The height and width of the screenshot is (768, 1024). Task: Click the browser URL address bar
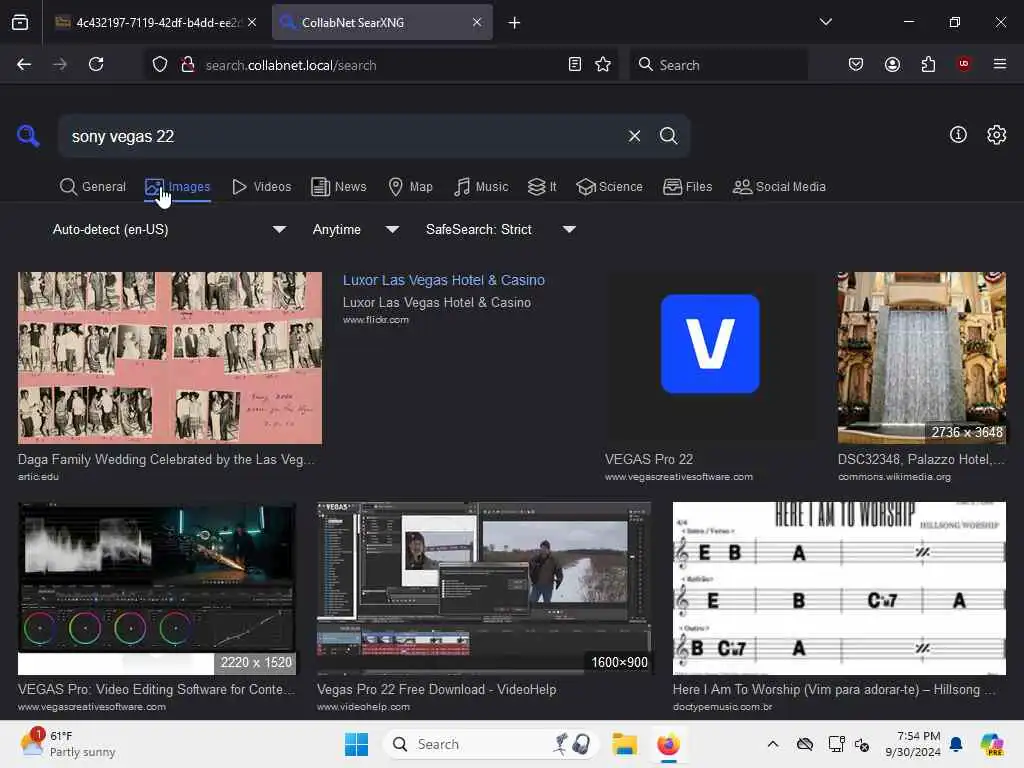382,65
